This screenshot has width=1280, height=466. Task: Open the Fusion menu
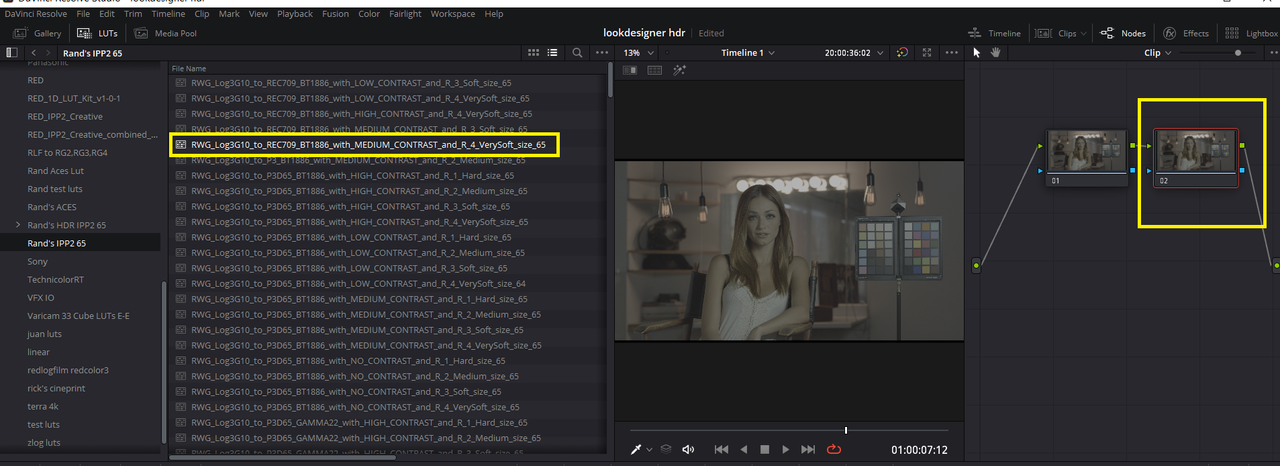point(334,14)
